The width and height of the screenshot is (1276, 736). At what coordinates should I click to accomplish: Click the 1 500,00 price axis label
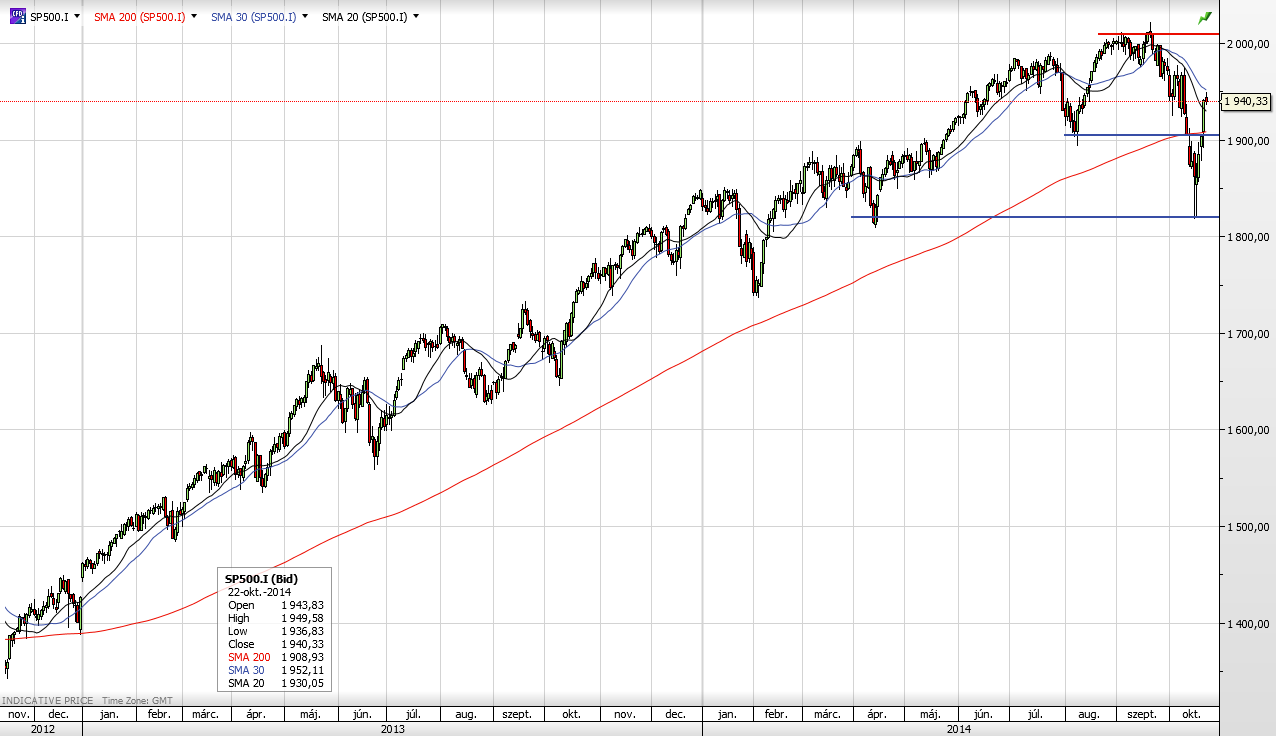click(x=1248, y=527)
